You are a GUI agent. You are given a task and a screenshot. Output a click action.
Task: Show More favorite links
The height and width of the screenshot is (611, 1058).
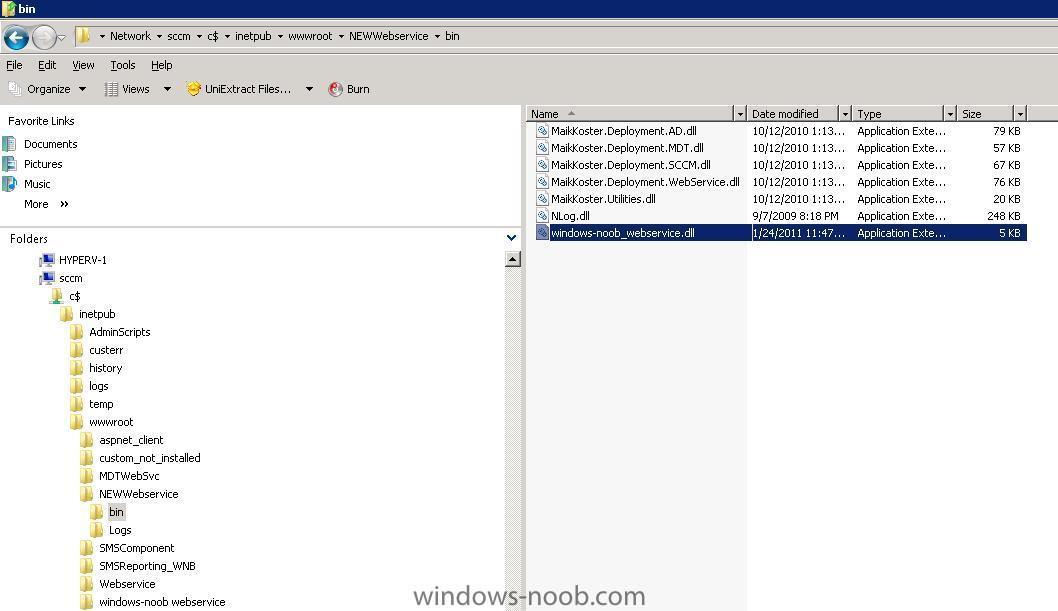[x=46, y=204]
